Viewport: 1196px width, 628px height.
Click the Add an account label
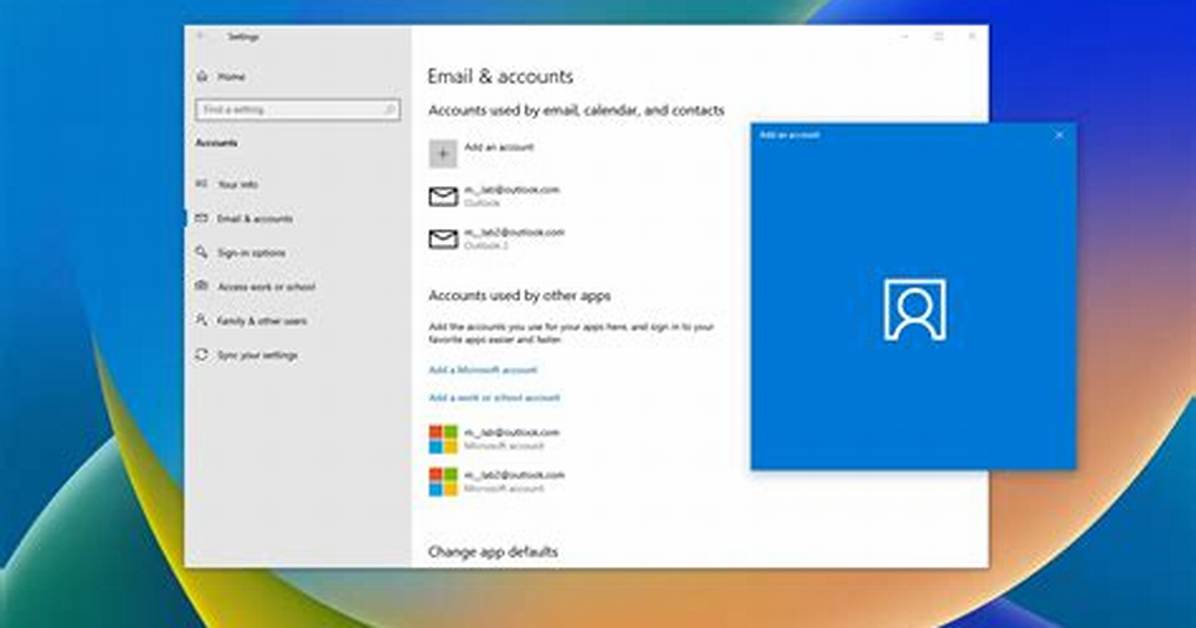499,147
